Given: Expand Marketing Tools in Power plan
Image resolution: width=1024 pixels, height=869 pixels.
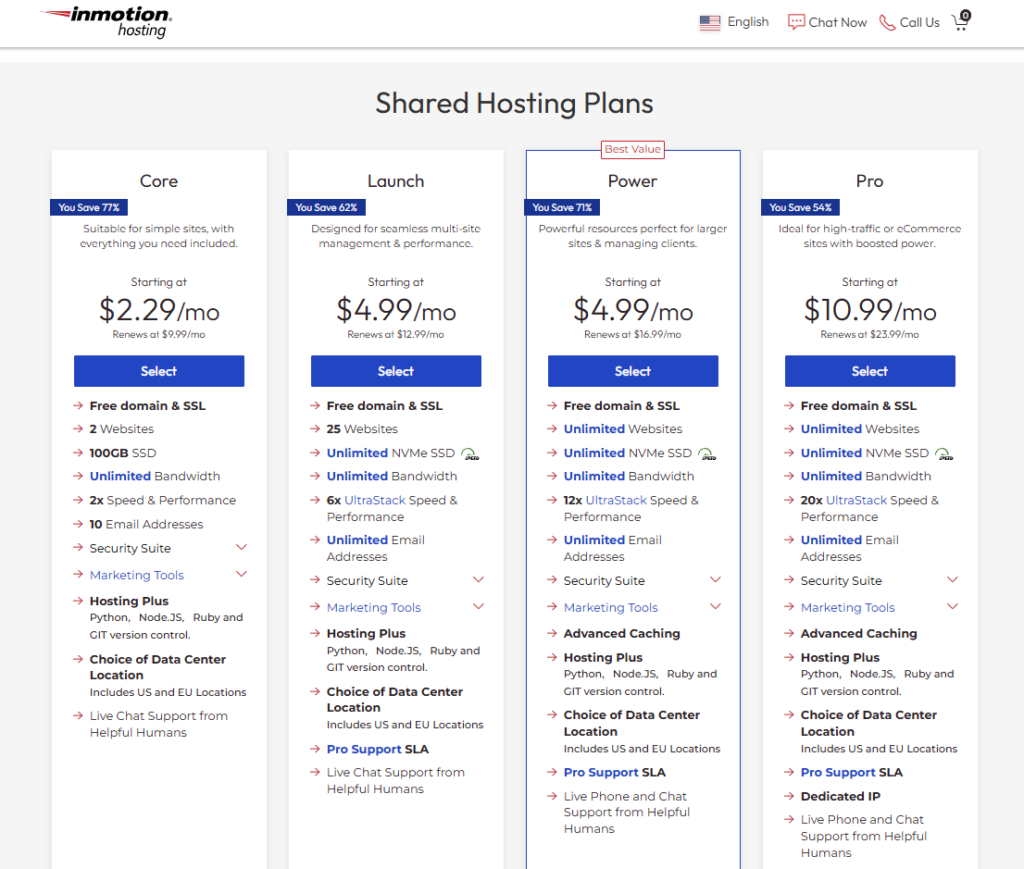Looking at the screenshot, I should click(715, 607).
